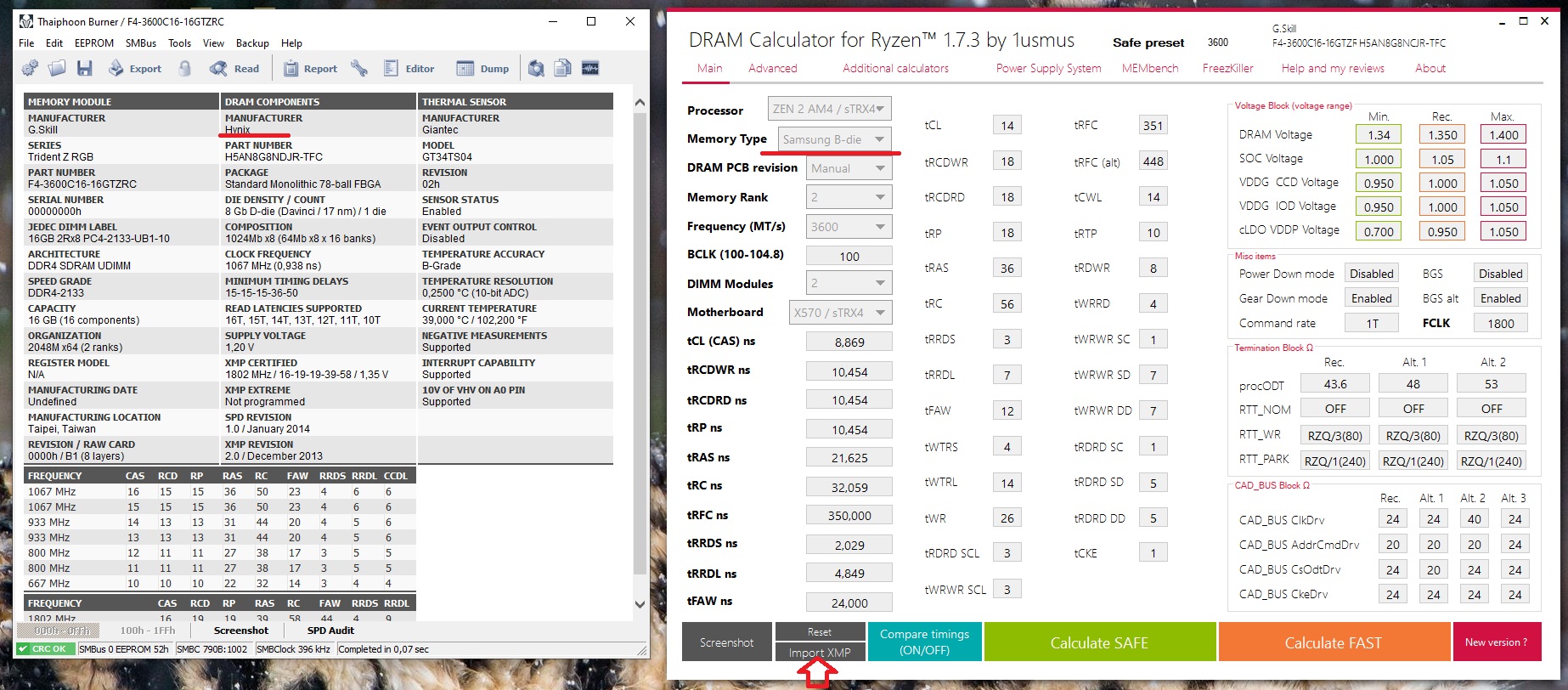Click the gears settings icon in Thaiphoon Burner toolbar
This screenshot has width=1568, height=690.
pyautogui.click(x=30, y=69)
